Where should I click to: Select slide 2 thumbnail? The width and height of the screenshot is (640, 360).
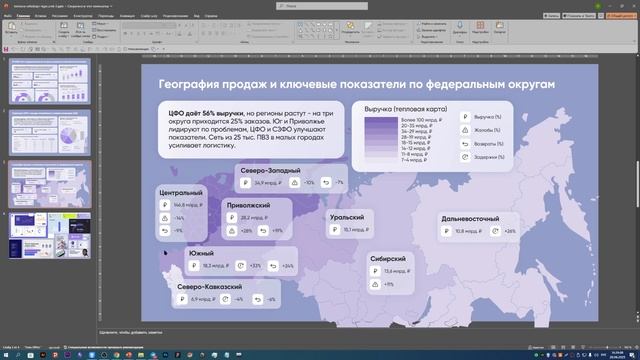[x=50, y=133]
